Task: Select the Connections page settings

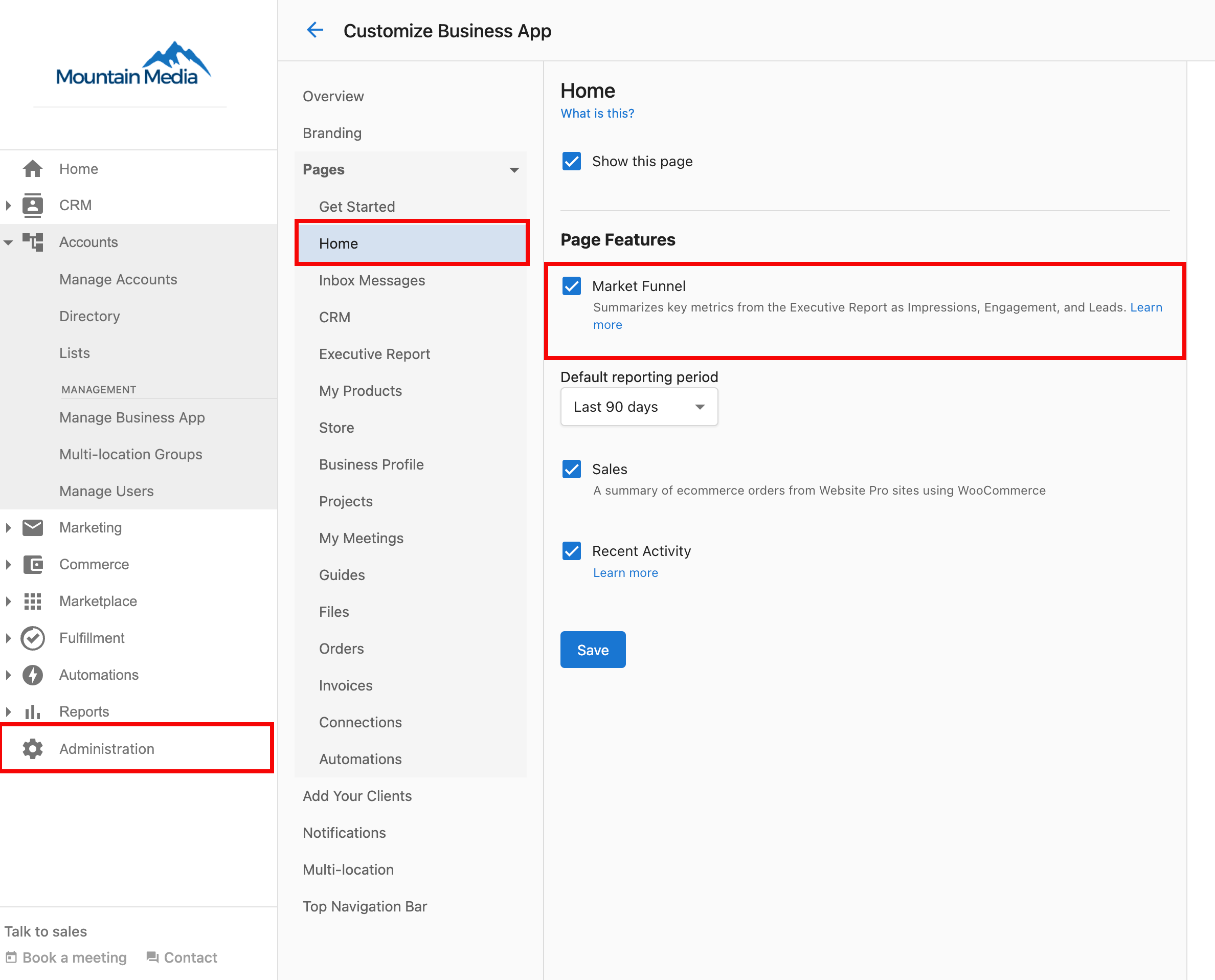Action: click(x=360, y=722)
